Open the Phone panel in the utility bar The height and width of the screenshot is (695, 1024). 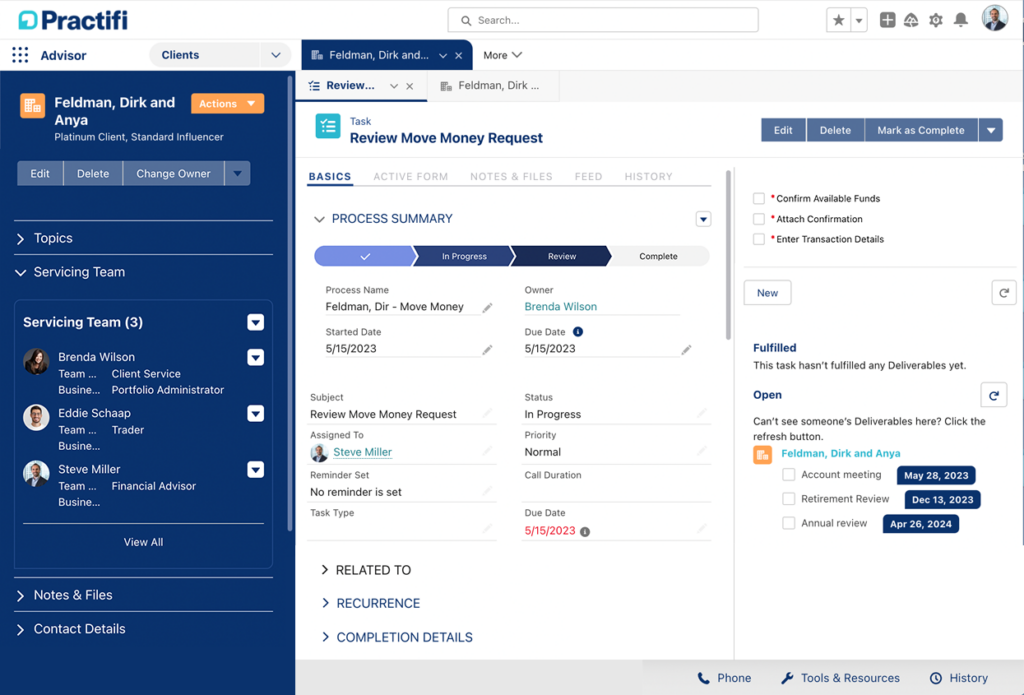(723, 677)
